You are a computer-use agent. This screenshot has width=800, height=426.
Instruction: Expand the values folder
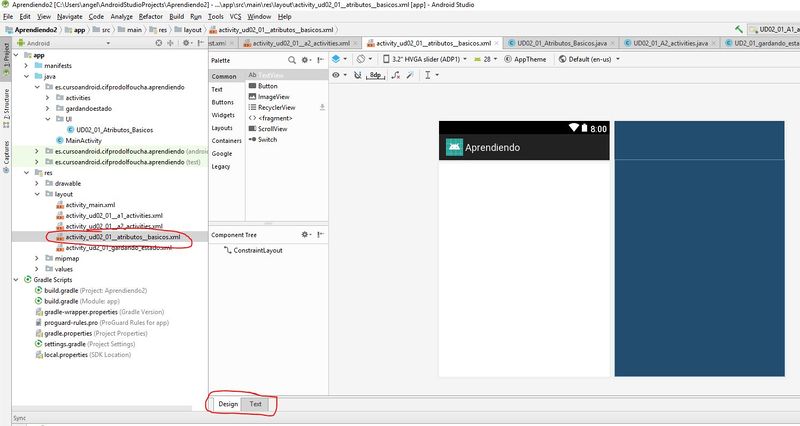coord(37,269)
